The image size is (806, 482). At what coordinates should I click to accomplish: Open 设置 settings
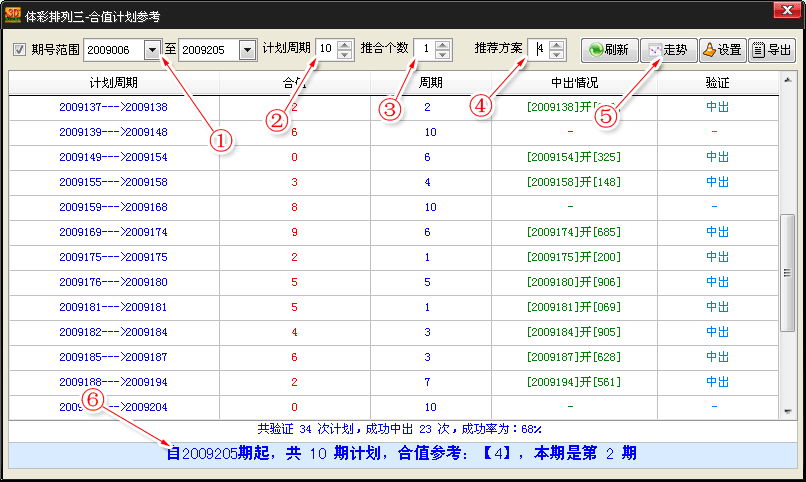pos(721,50)
